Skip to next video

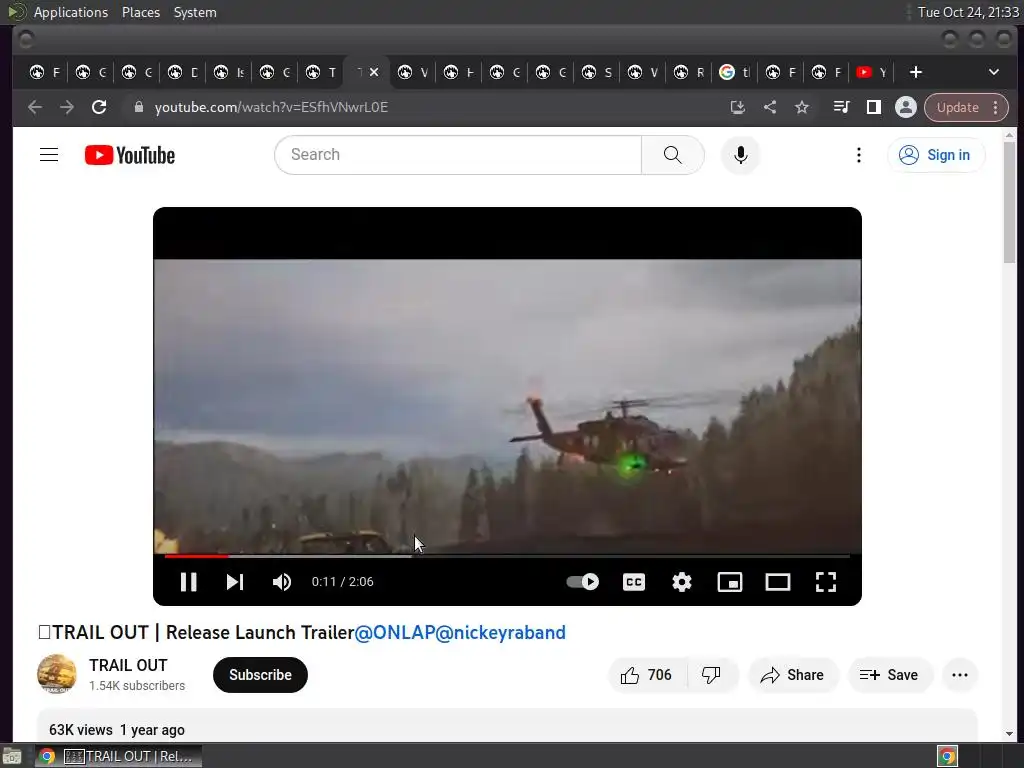click(x=234, y=582)
